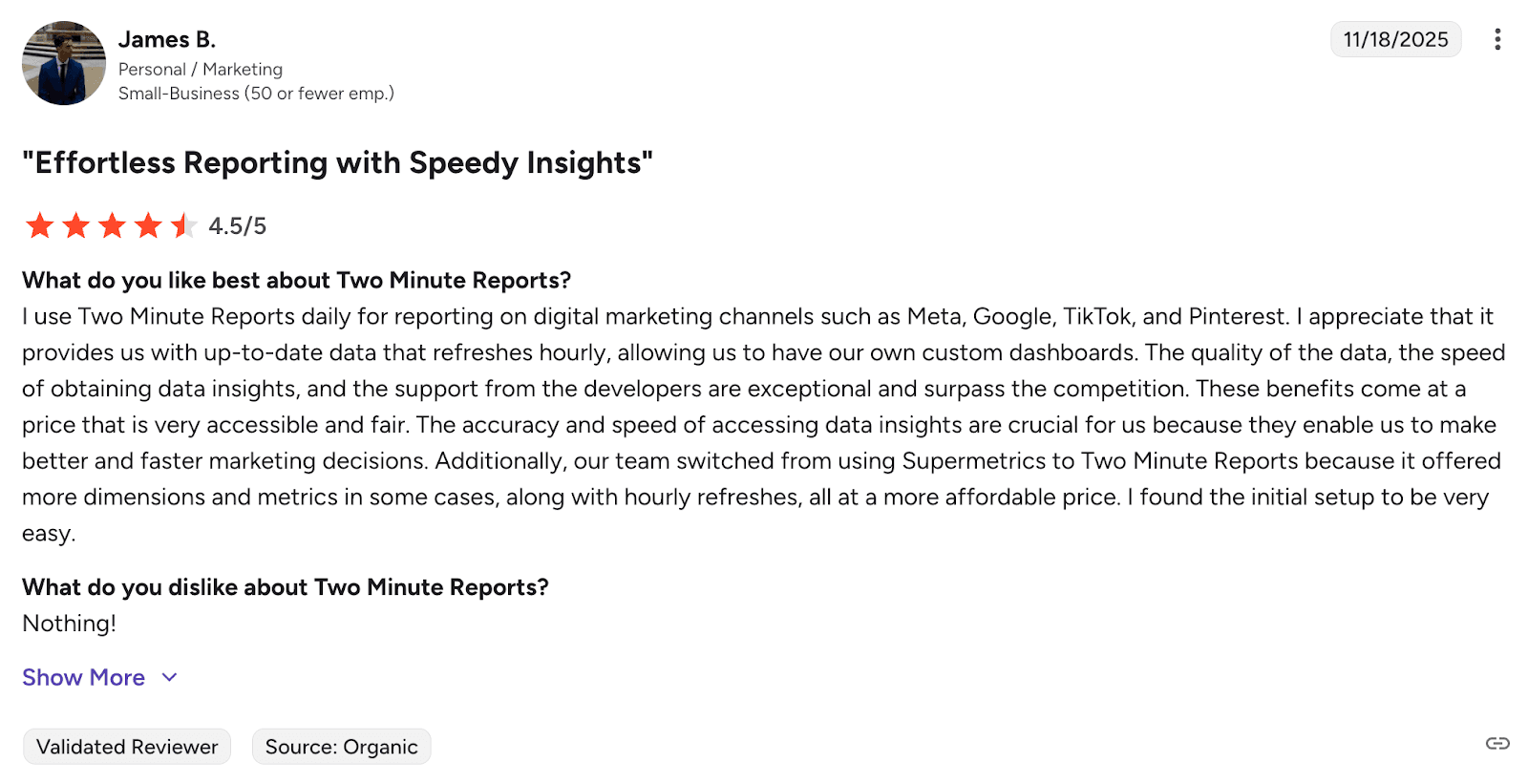
Task: Click the 4.5/5 rating score text
Action: [237, 226]
